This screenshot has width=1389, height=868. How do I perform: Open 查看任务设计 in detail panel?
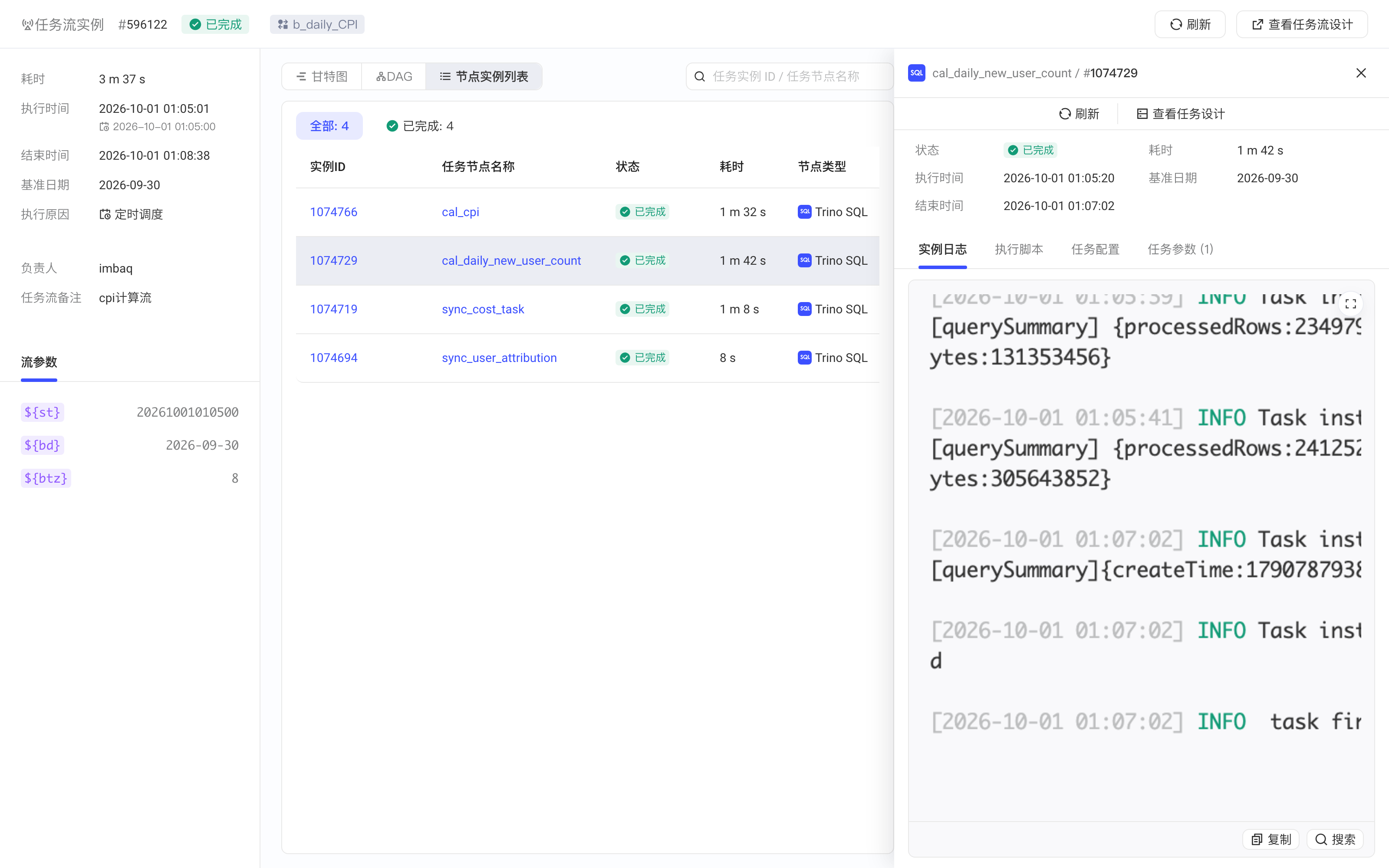coord(1181,114)
